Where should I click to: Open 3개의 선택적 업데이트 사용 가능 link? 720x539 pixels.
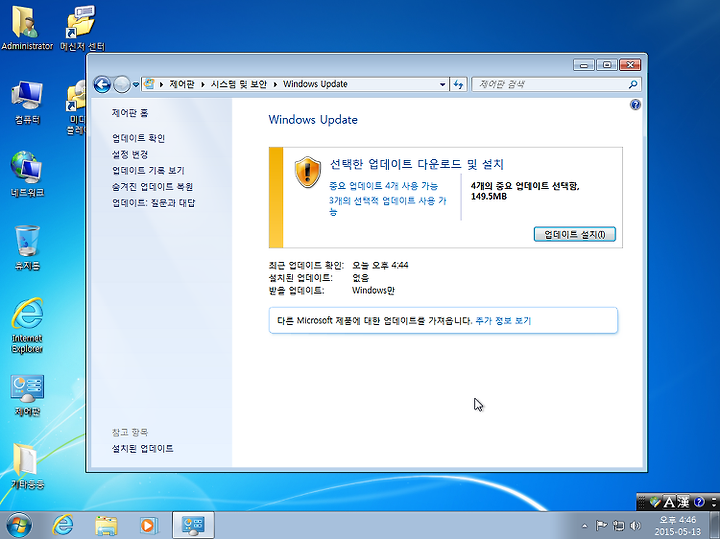click(x=388, y=206)
